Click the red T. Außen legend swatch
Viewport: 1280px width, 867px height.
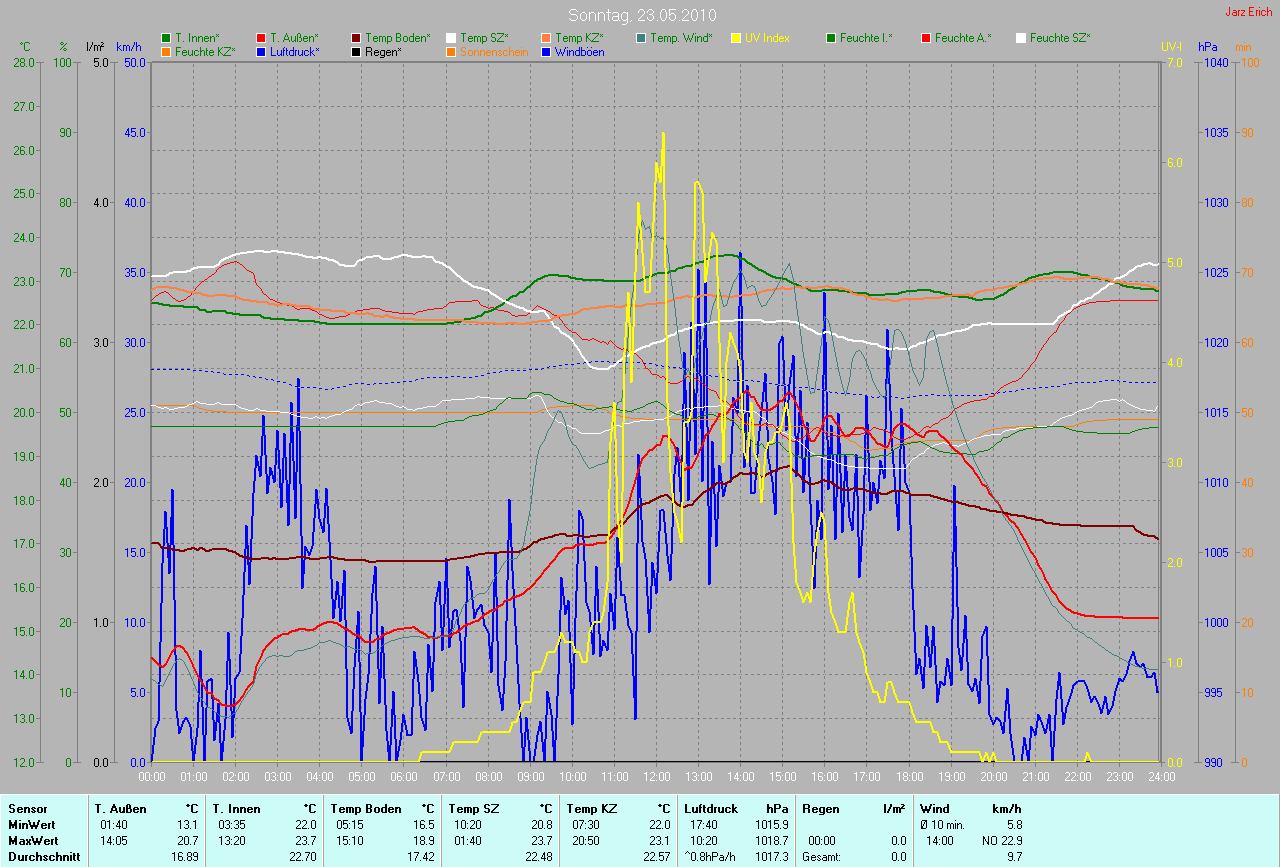[261, 38]
